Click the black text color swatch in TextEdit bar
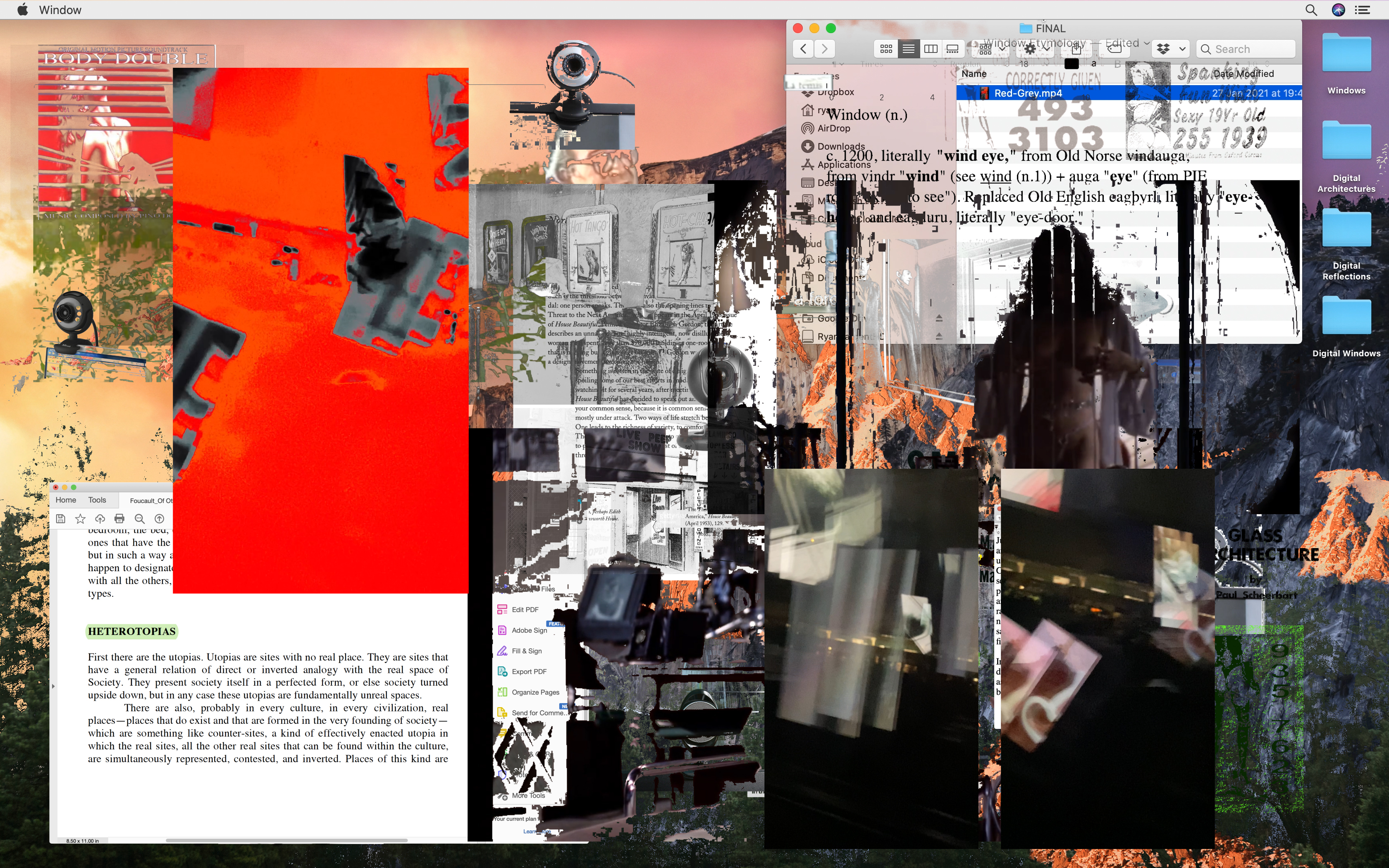The height and width of the screenshot is (868, 1389). 1071,64
